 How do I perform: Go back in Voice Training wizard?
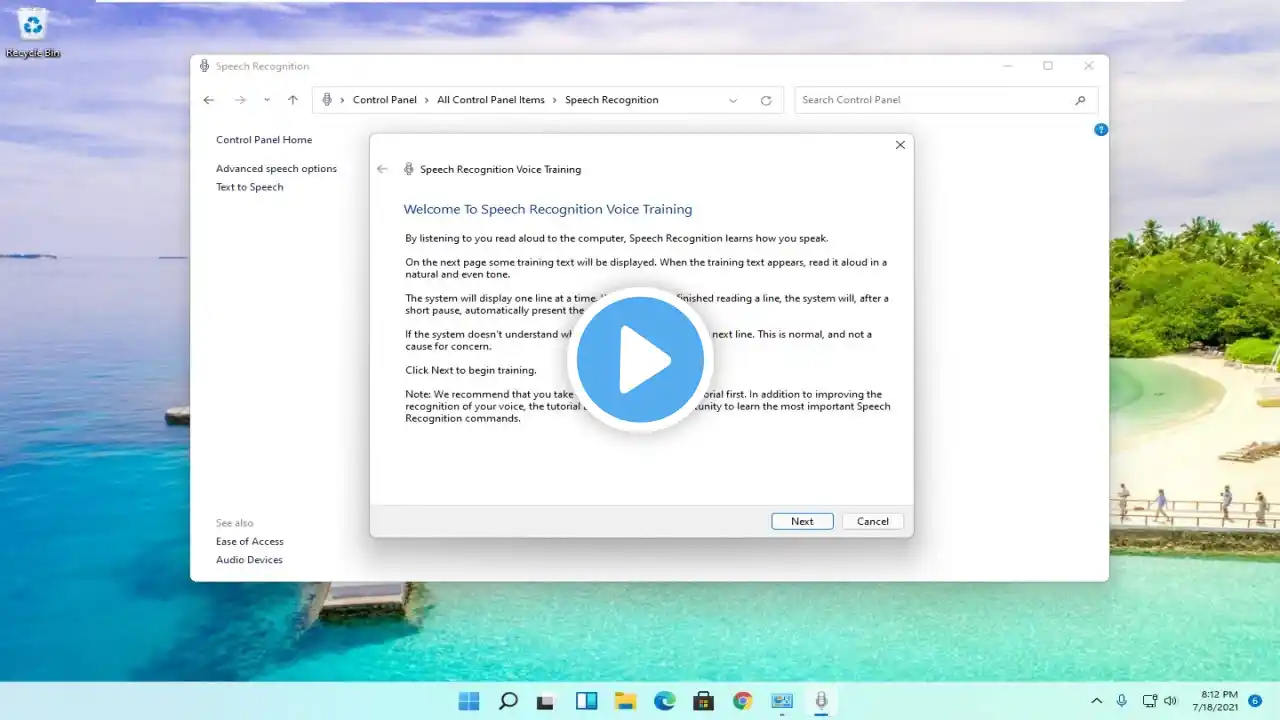tap(382, 169)
